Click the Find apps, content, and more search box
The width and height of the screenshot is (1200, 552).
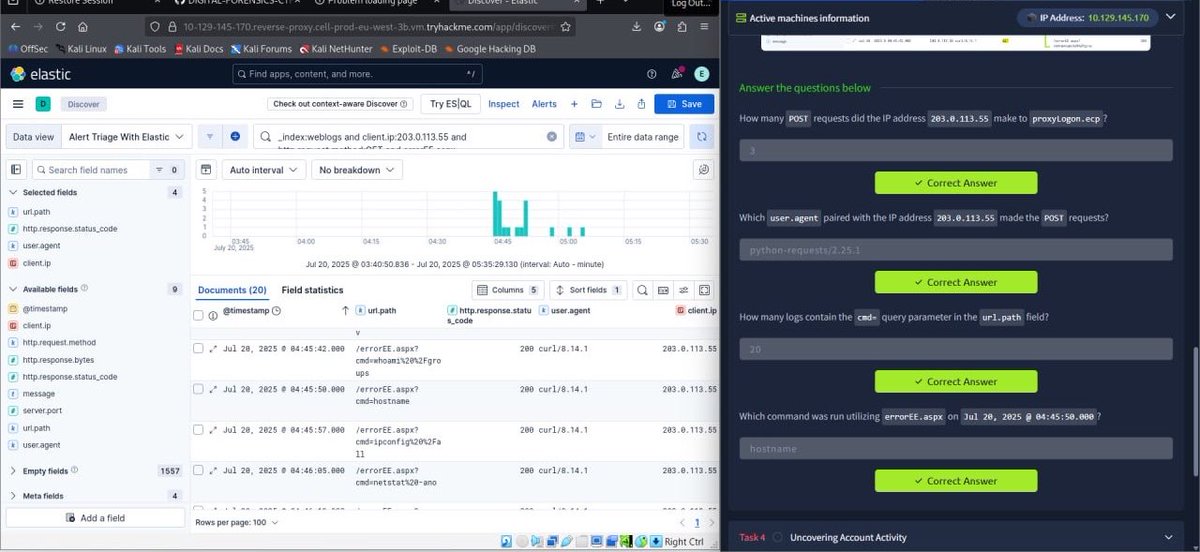358,74
